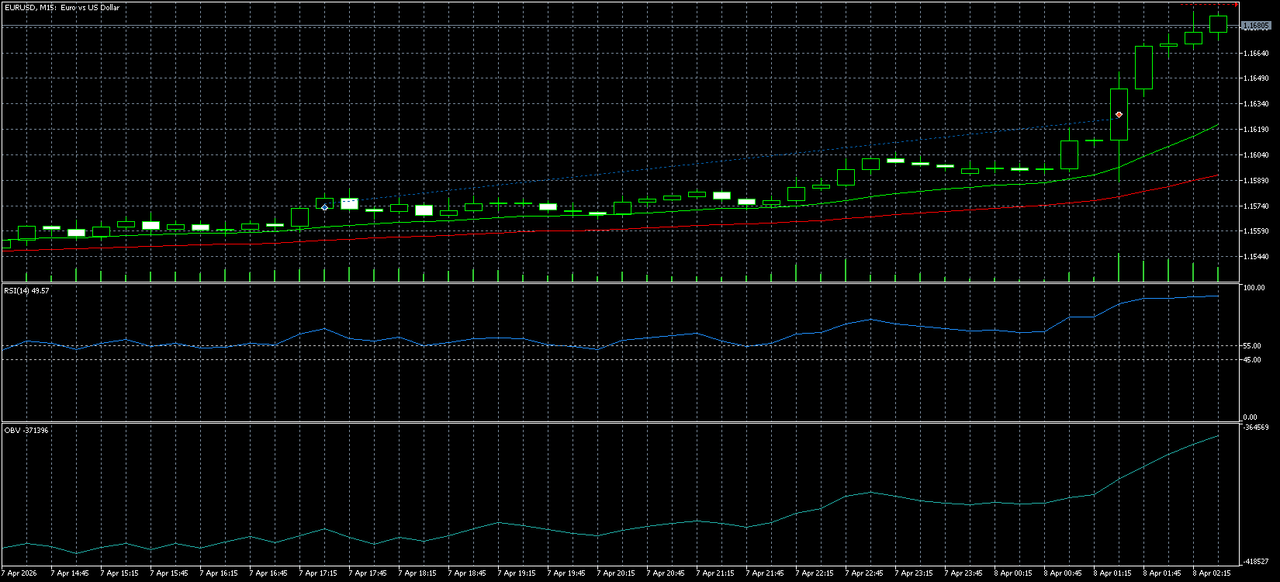Click time axis label 7 Apr 22:15
Viewport: 1280px width, 582px height.
point(817,574)
